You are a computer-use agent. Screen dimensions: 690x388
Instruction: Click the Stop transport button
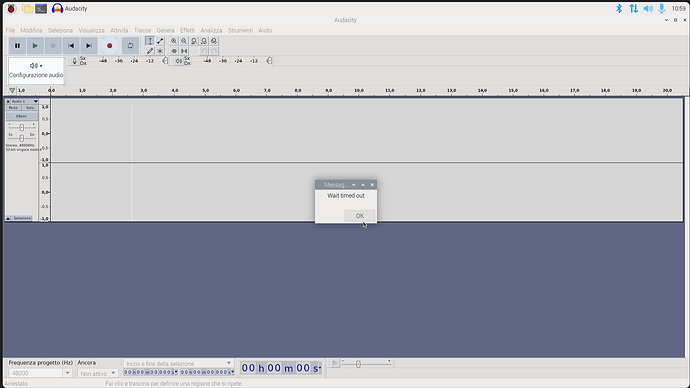coord(53,45)
